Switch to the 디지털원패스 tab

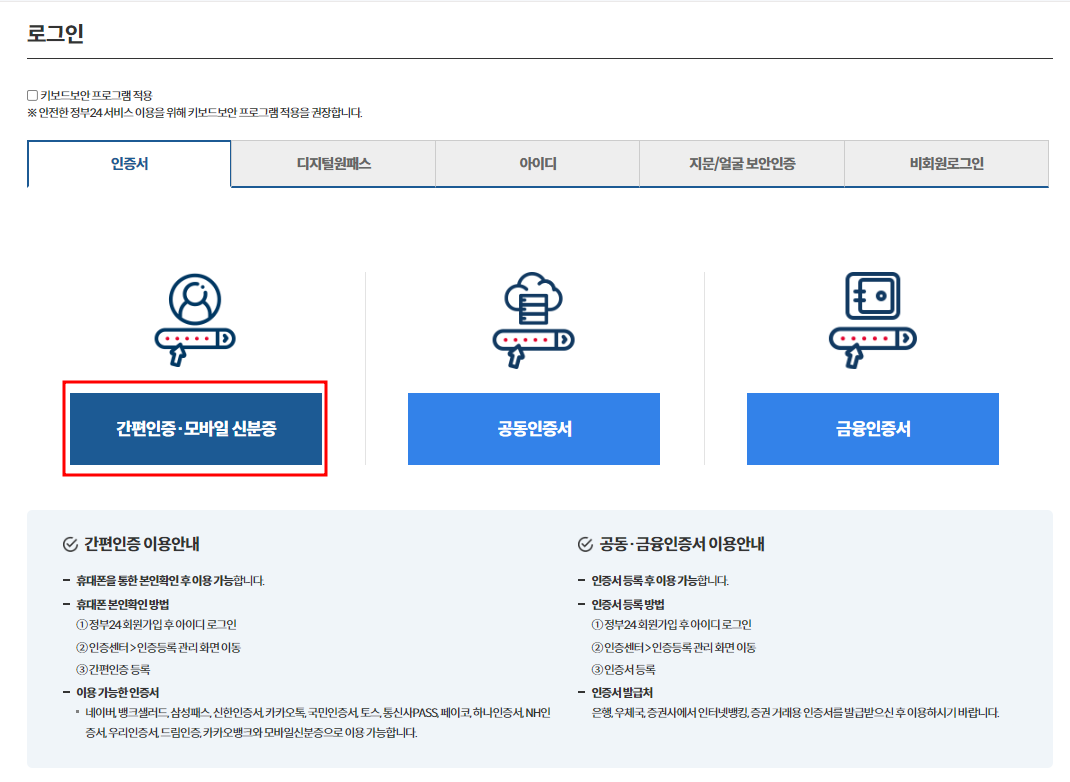coord(333,164)
